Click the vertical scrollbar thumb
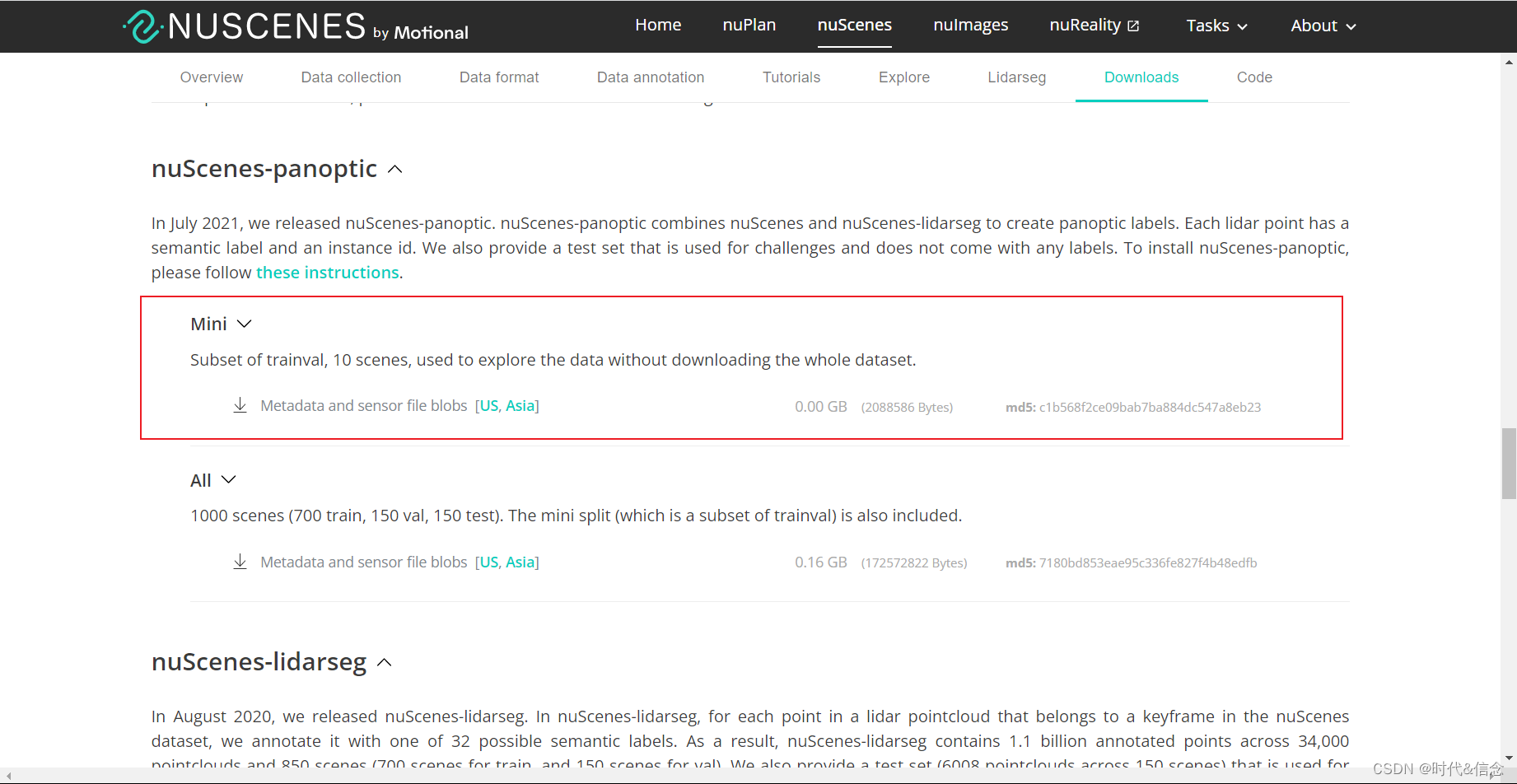1517x784 pixels. pos(1509,464)
